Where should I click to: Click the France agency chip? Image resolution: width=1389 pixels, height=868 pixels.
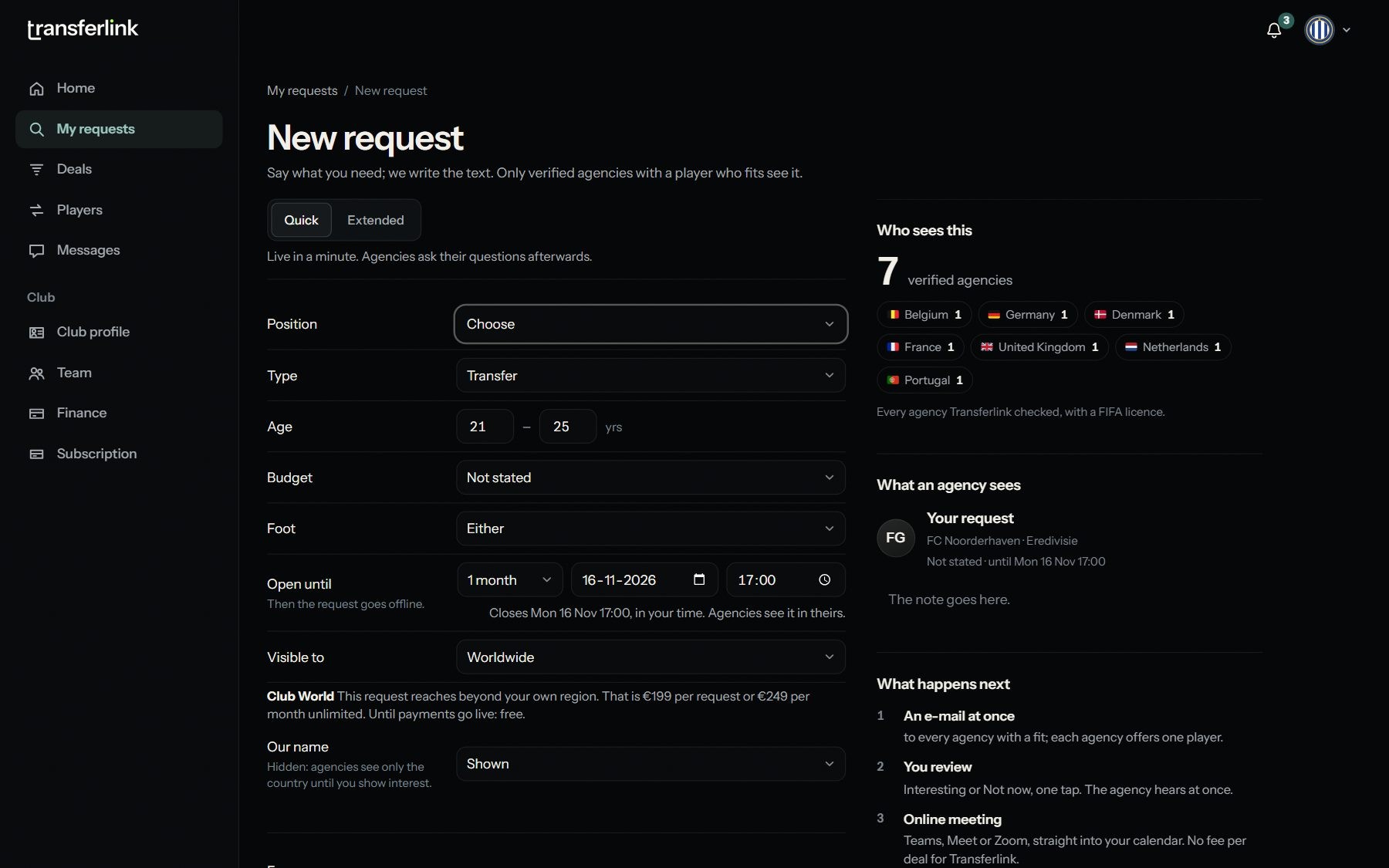pyautogui.click(x=921, y=347)
